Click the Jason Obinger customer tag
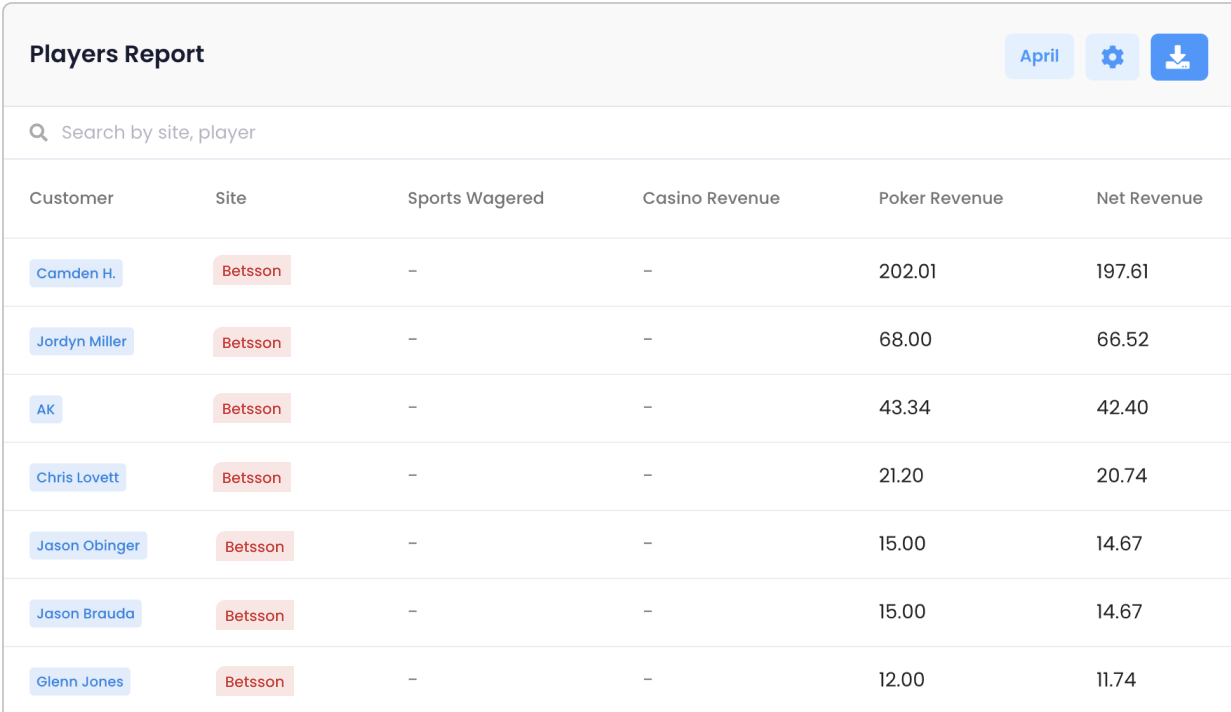 [x=88, y=545]
